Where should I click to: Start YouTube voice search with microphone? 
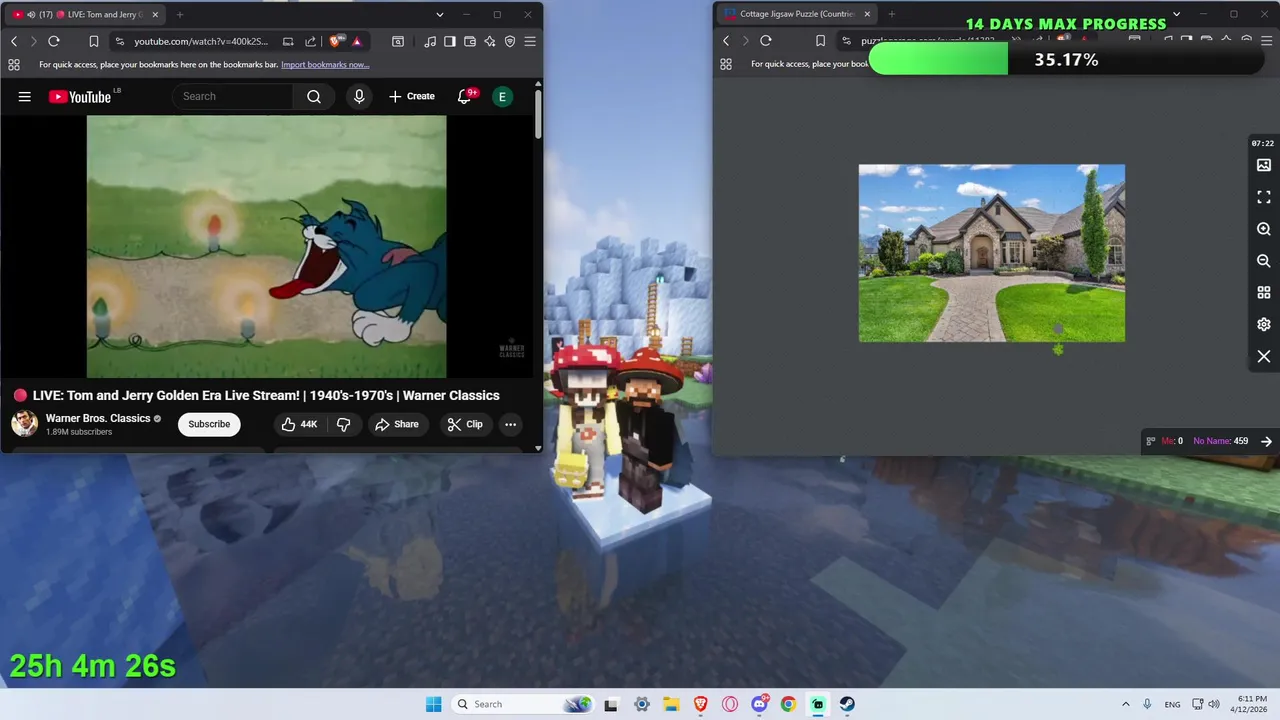[x=359, y=96]
